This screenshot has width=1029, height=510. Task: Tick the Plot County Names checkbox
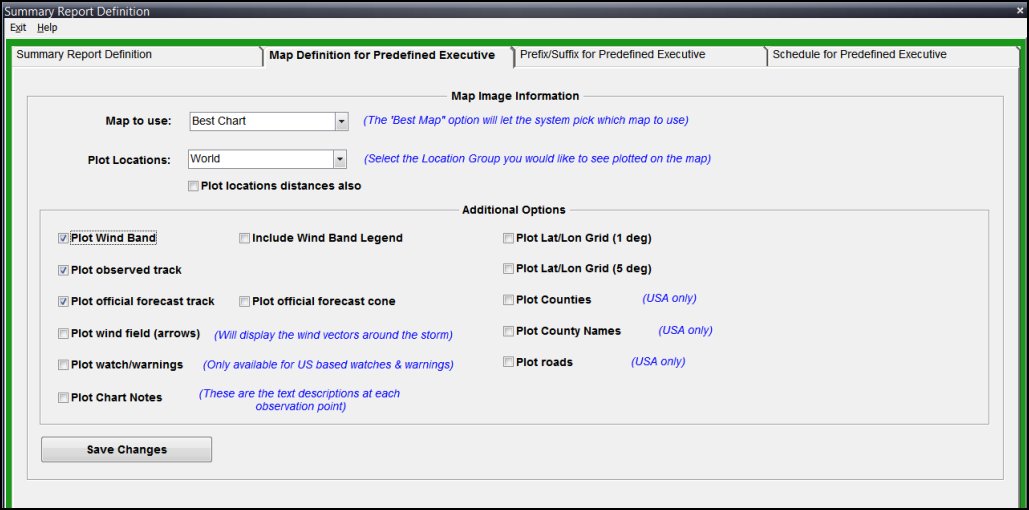click(x=509, y=331)
